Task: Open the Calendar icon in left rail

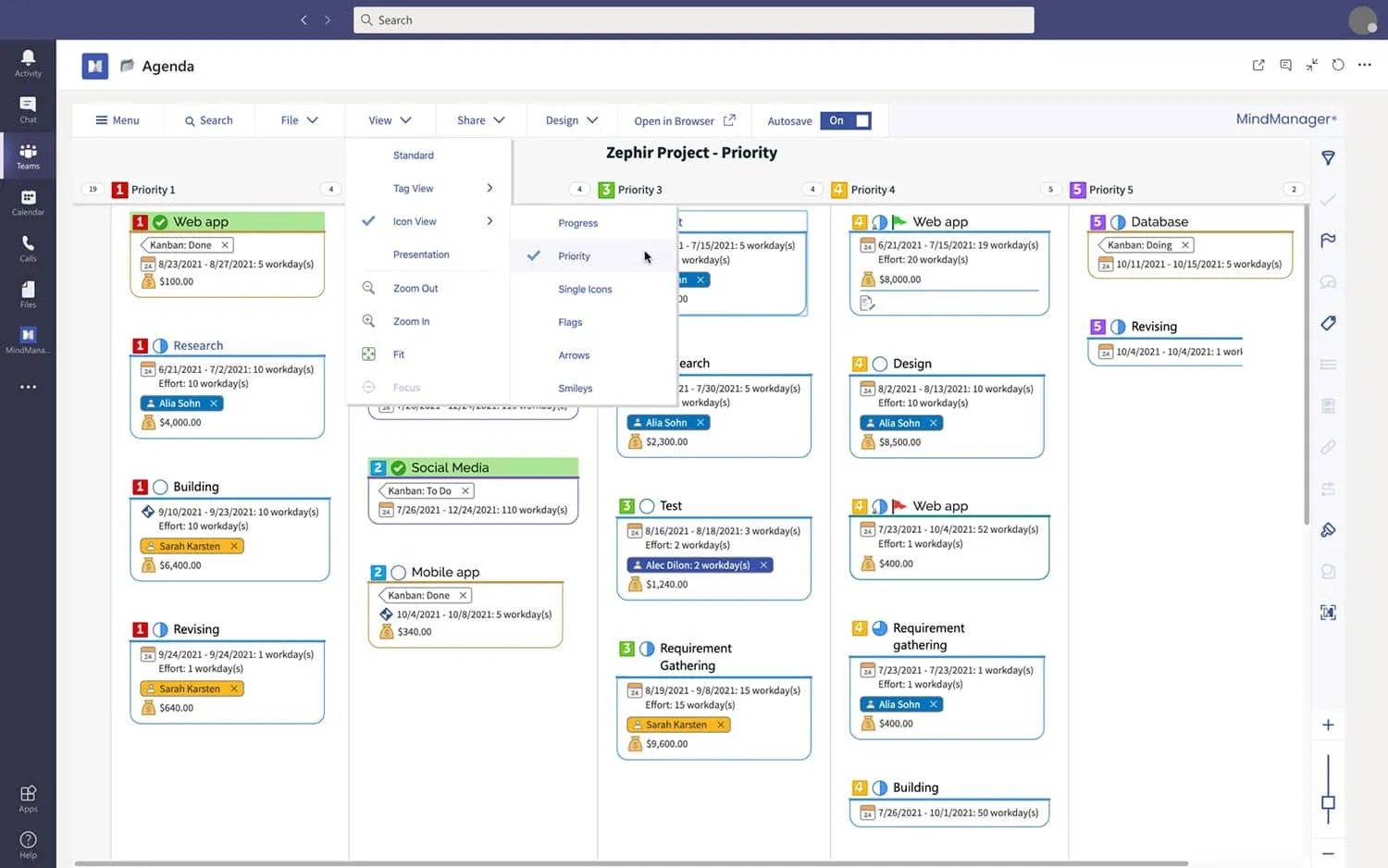Action: [x=28, y=203]
